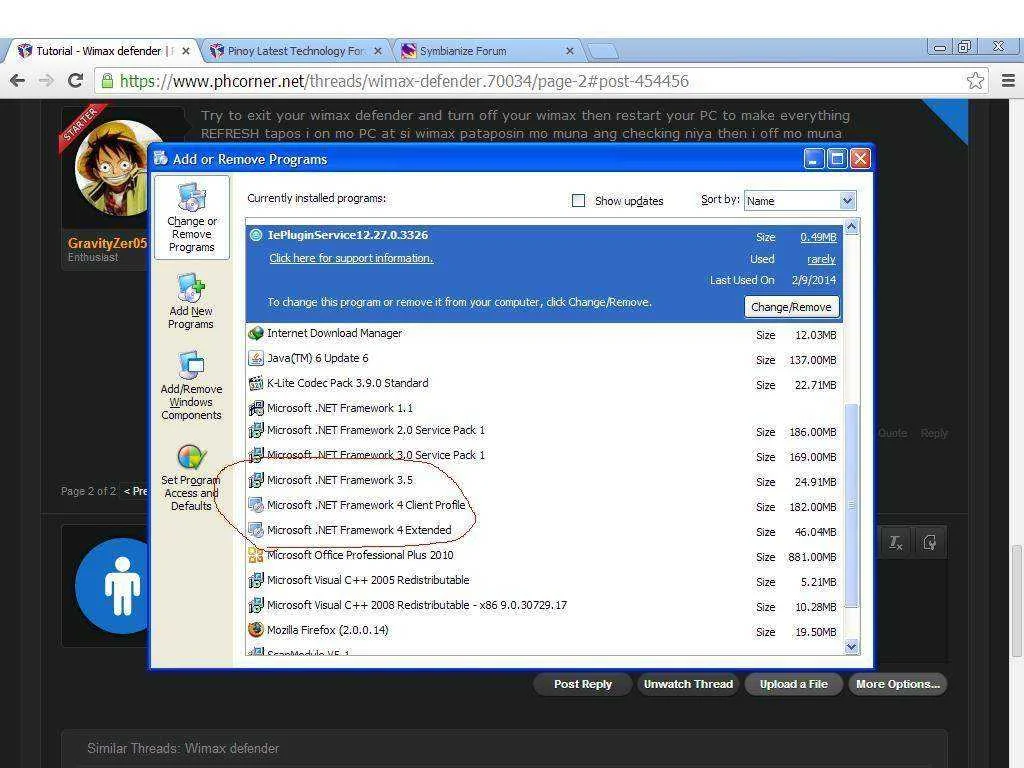Open the Chrome hamburger menu
The image size is (1024, 768).
pos(1008,80)
